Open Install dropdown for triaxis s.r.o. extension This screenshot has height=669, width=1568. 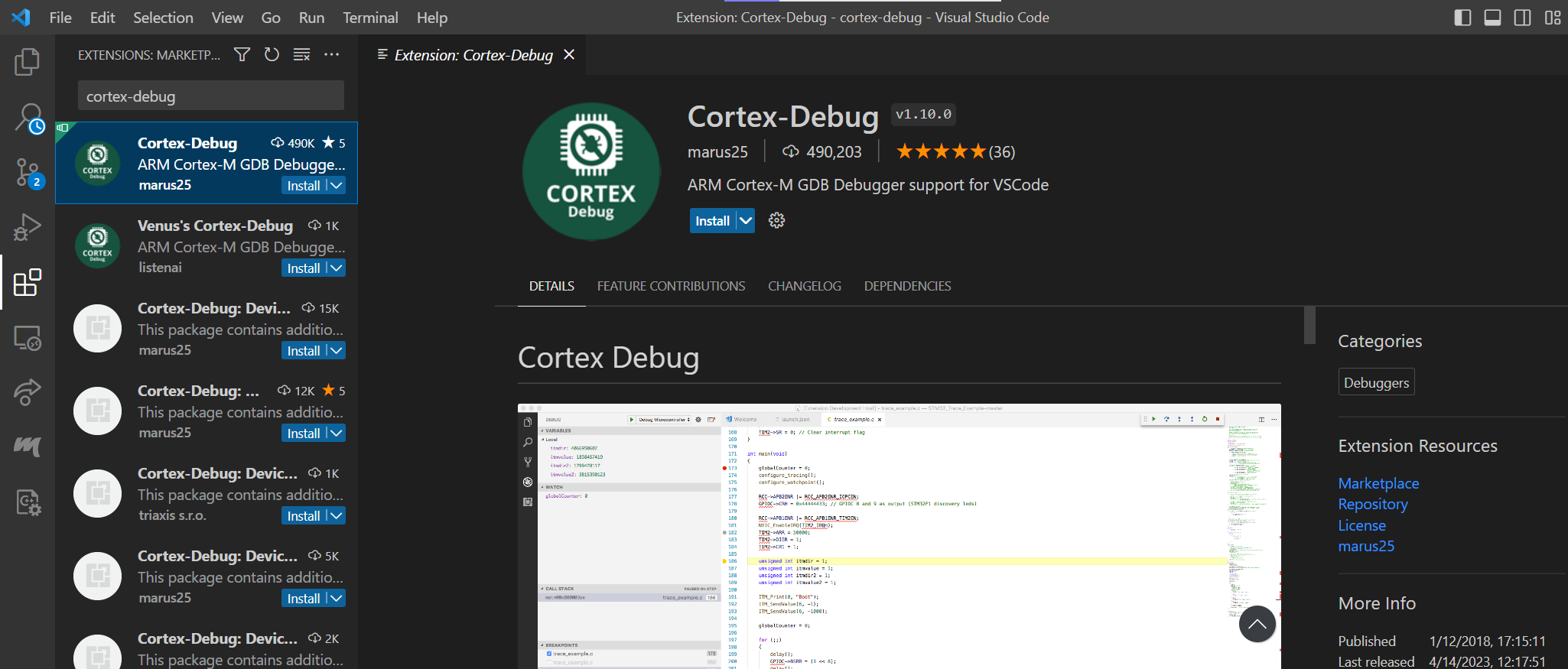click(x=337, y=515)
